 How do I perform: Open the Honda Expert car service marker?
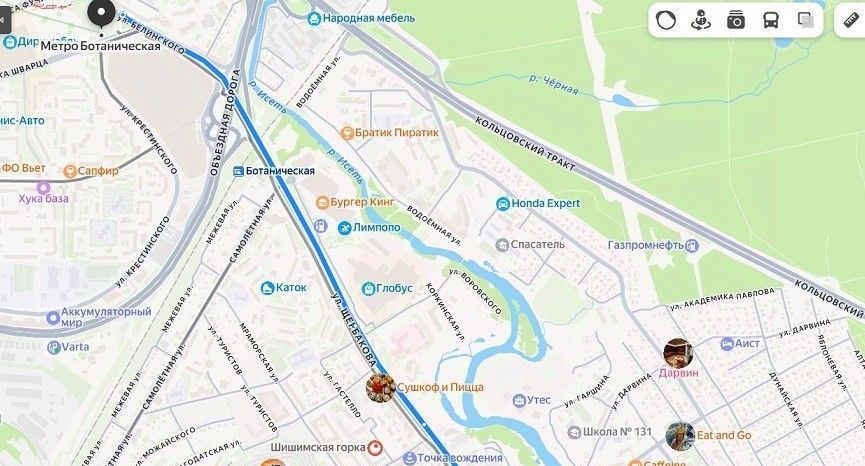[503, 203]
